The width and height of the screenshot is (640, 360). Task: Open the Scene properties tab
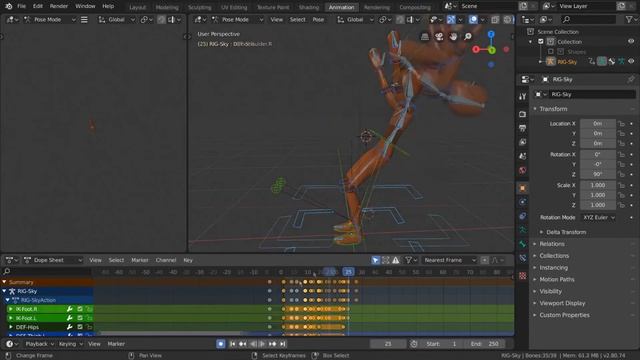522,156
